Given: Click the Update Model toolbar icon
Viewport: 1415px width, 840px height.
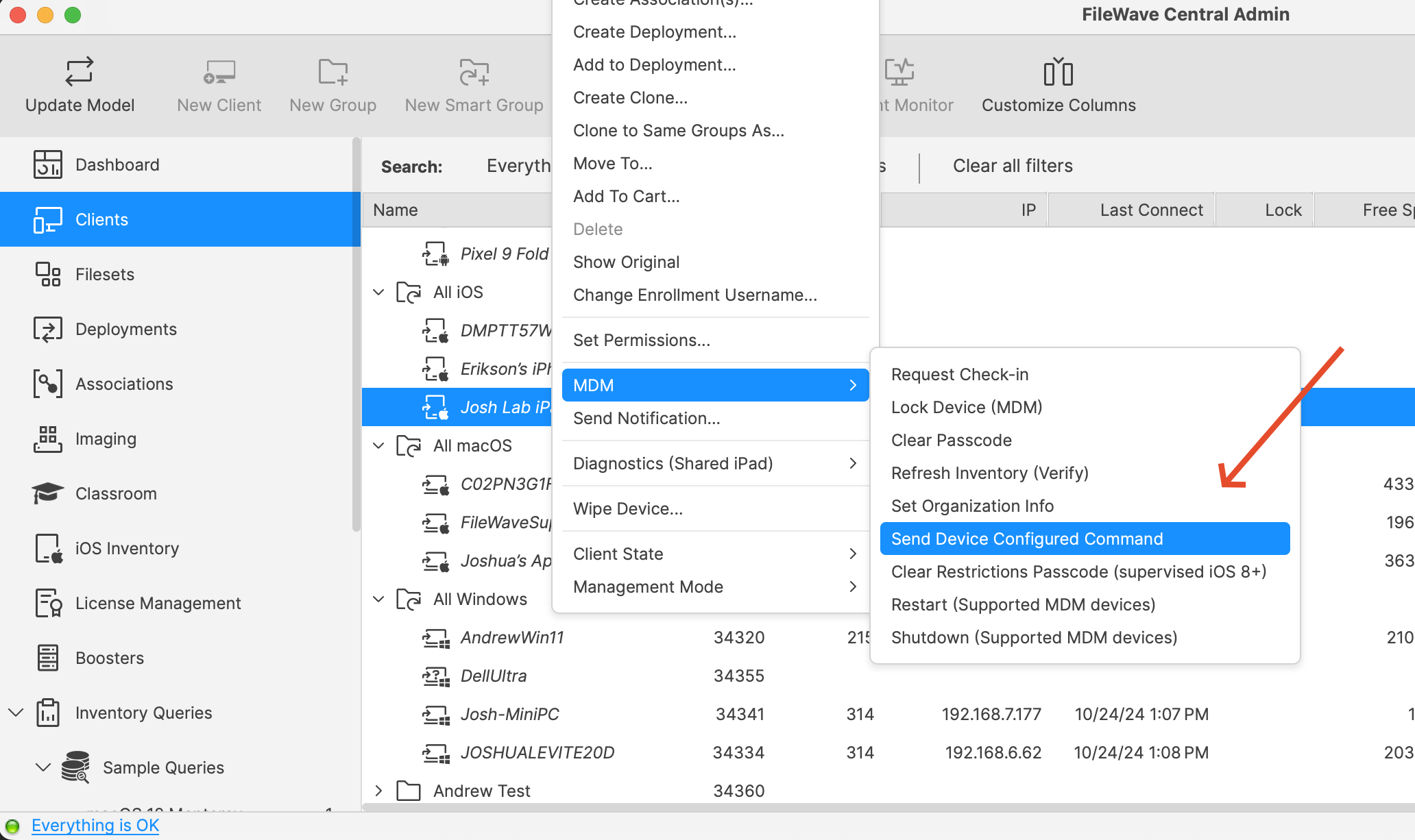Looking at the screenshot, I should (80, 72).
